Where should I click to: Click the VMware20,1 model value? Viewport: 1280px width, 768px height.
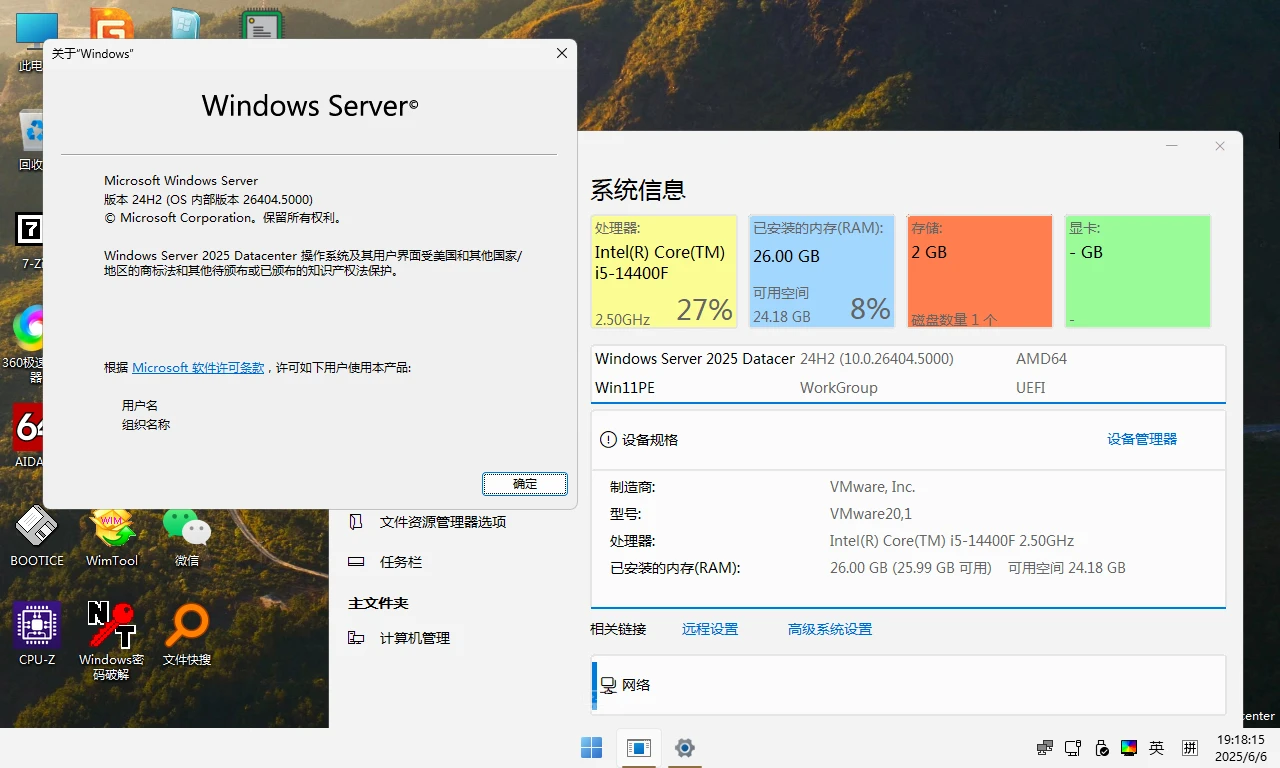click(871, 514)
